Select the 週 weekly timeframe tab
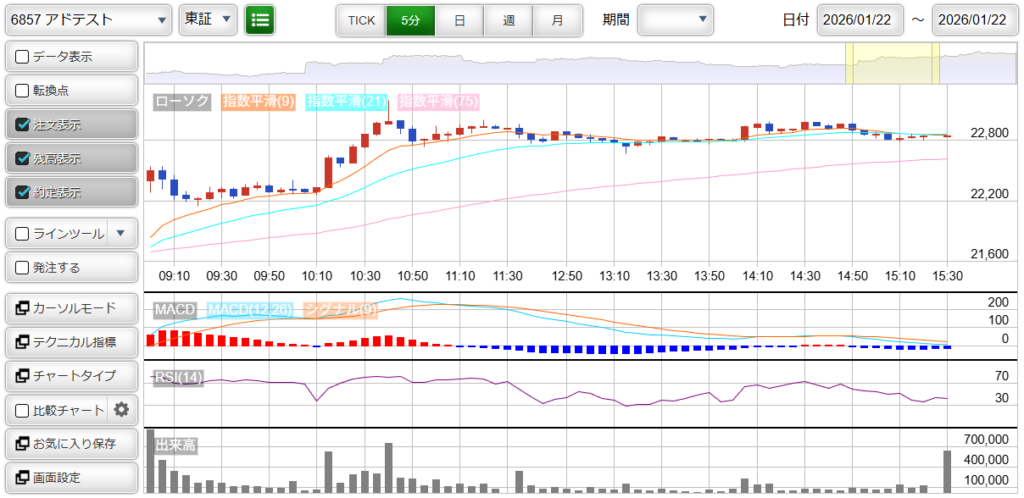Screen dimensions: 1024x498 click(508, 20)
